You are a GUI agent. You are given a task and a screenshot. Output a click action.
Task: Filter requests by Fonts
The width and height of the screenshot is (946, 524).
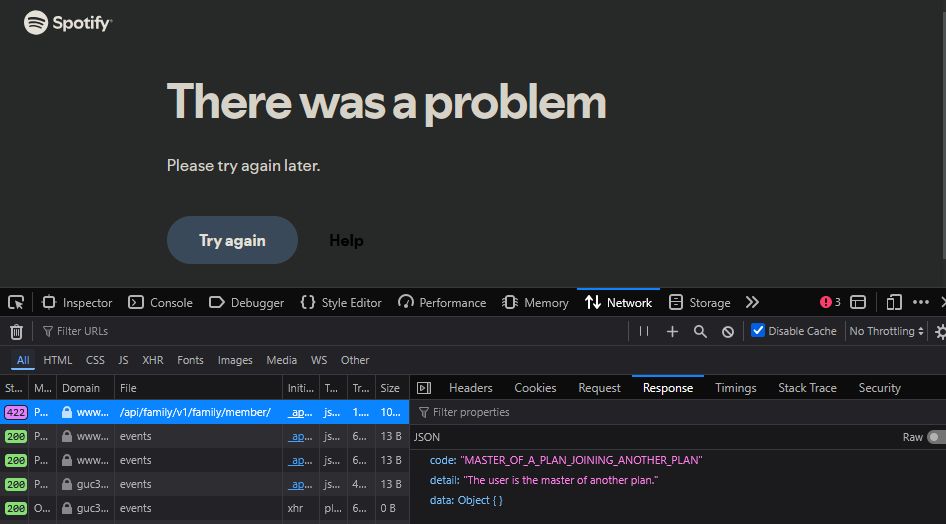pos(190,360)
